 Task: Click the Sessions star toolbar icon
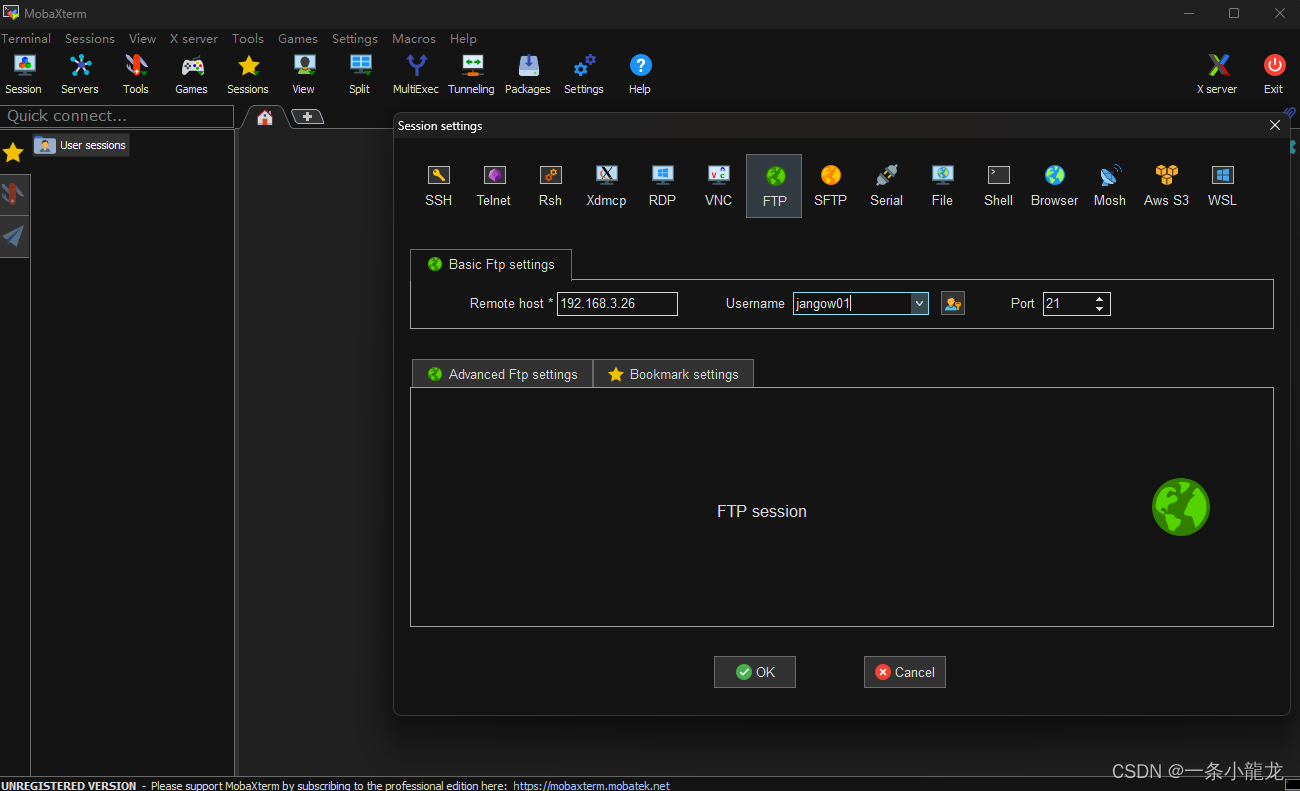click(x=248, y=74)
